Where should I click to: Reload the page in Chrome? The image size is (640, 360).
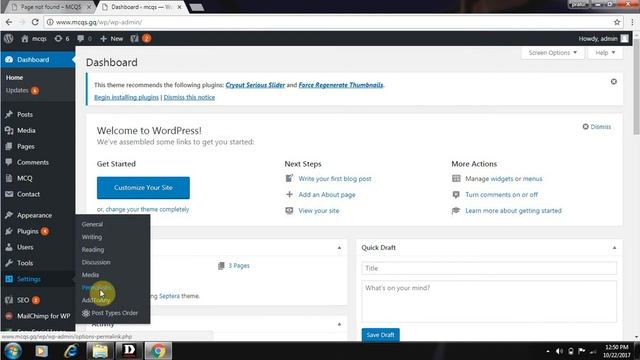click(35, 22)
